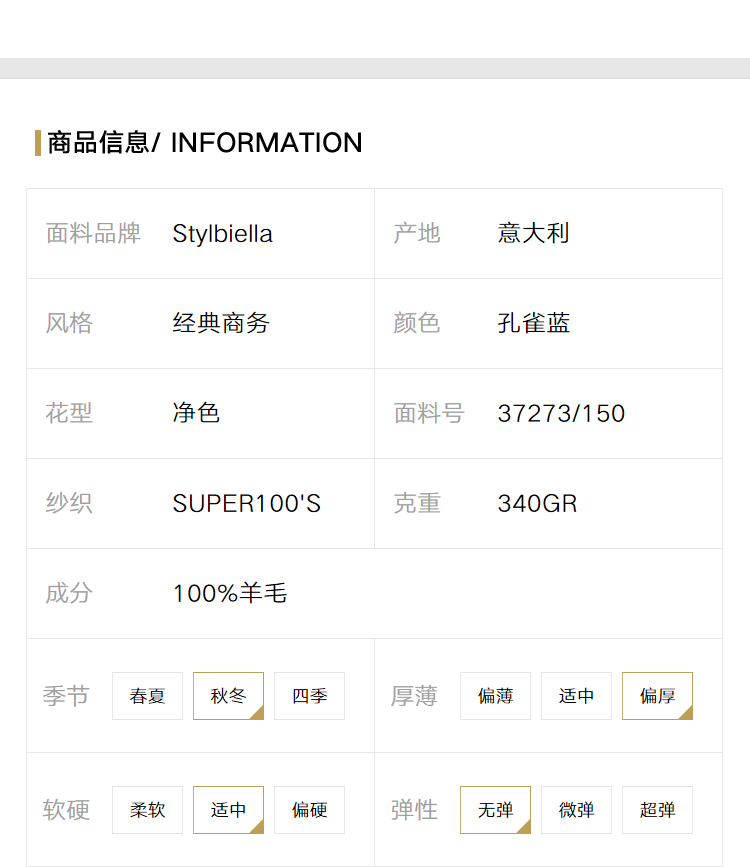
Task: Click the 340GR weight value
Action: tap(537, 503)
